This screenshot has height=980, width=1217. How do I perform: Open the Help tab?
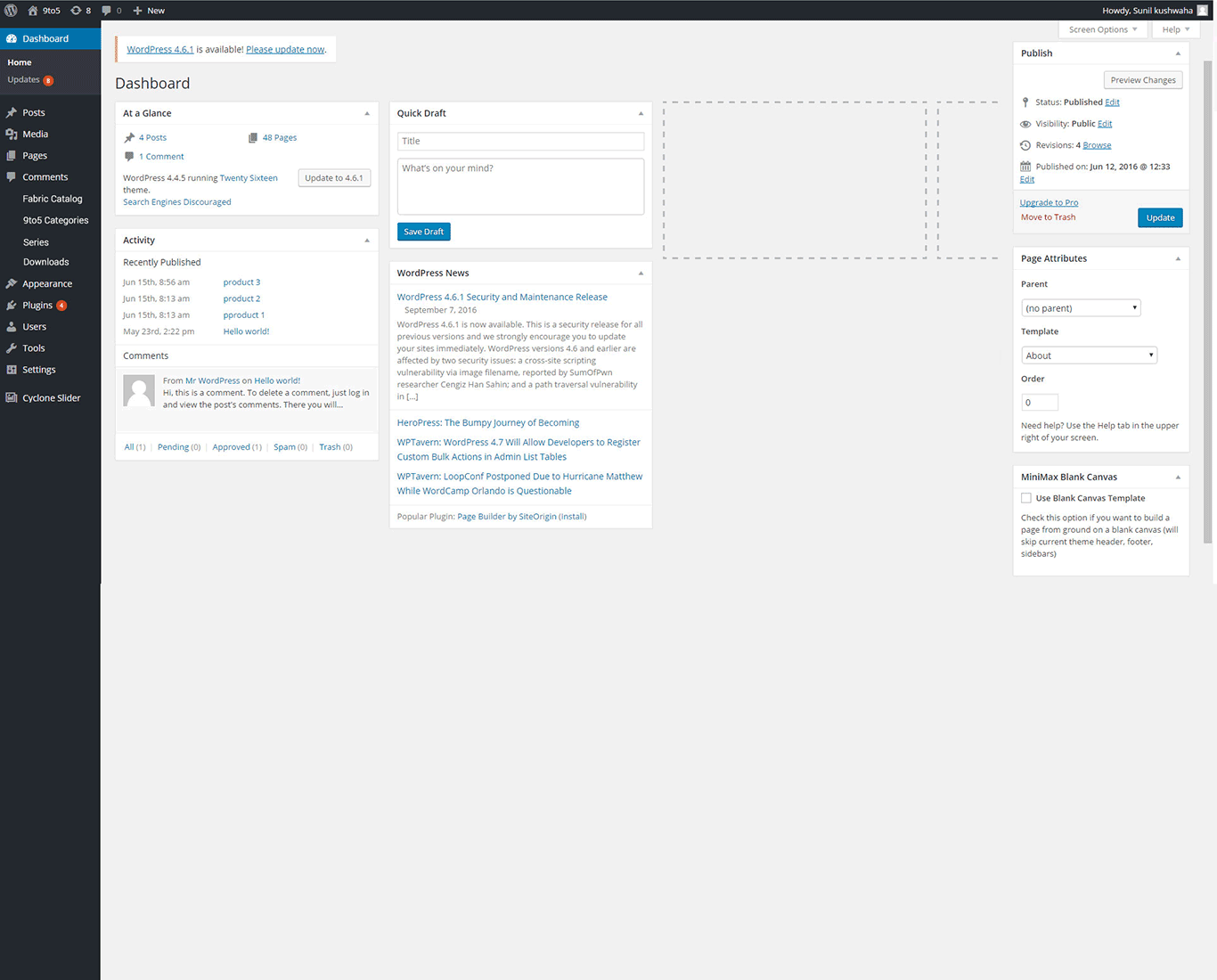point(1175,29)
